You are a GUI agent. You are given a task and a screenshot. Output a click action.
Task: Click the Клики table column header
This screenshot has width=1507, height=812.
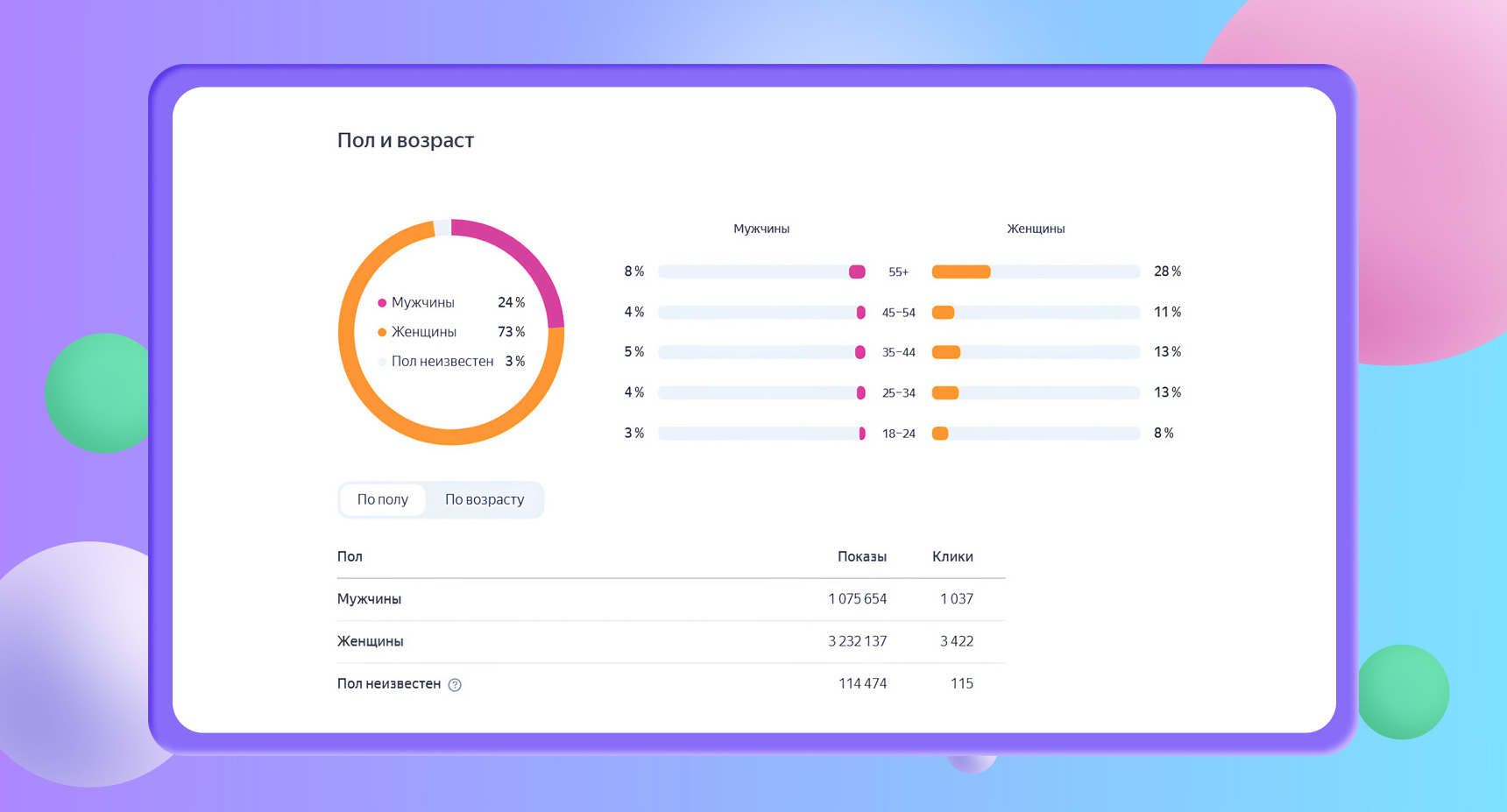(x=952, y=557)
